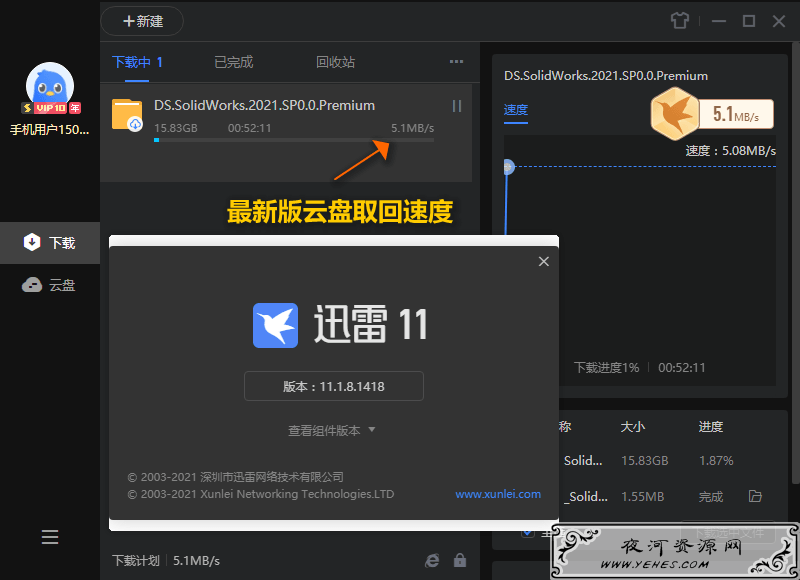Click the 下载进度1% text
Screen dimensions: 800x580
(x=607, y=368)
